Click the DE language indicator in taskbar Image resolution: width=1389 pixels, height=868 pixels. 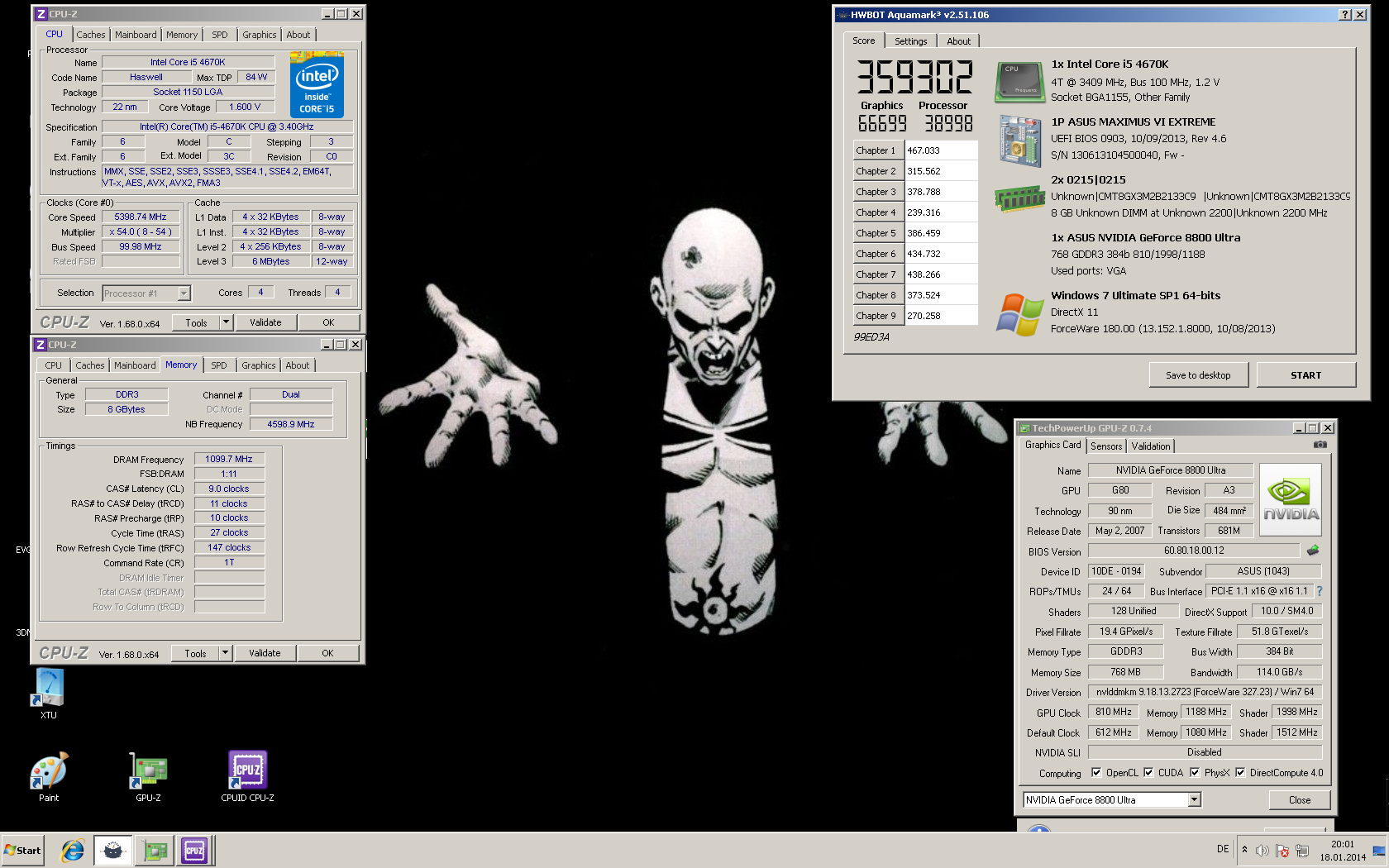1223,849
